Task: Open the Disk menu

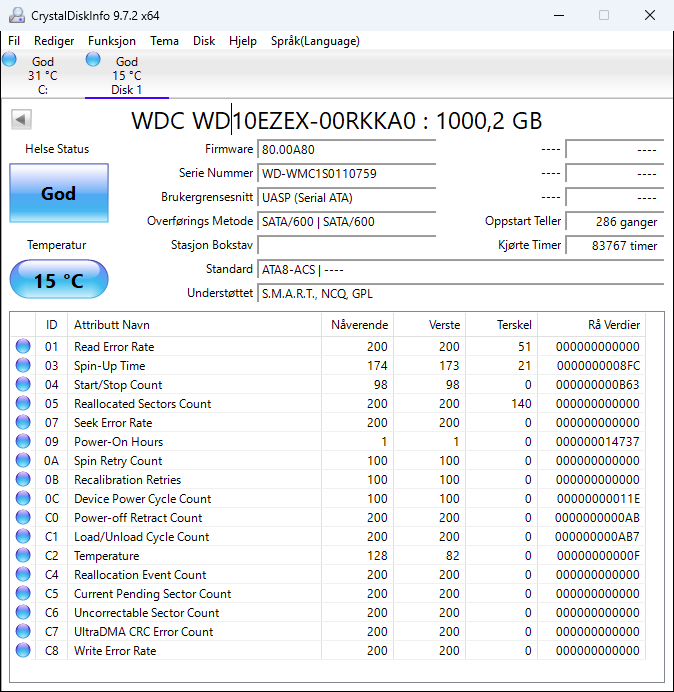Action: tap(204, 41)
